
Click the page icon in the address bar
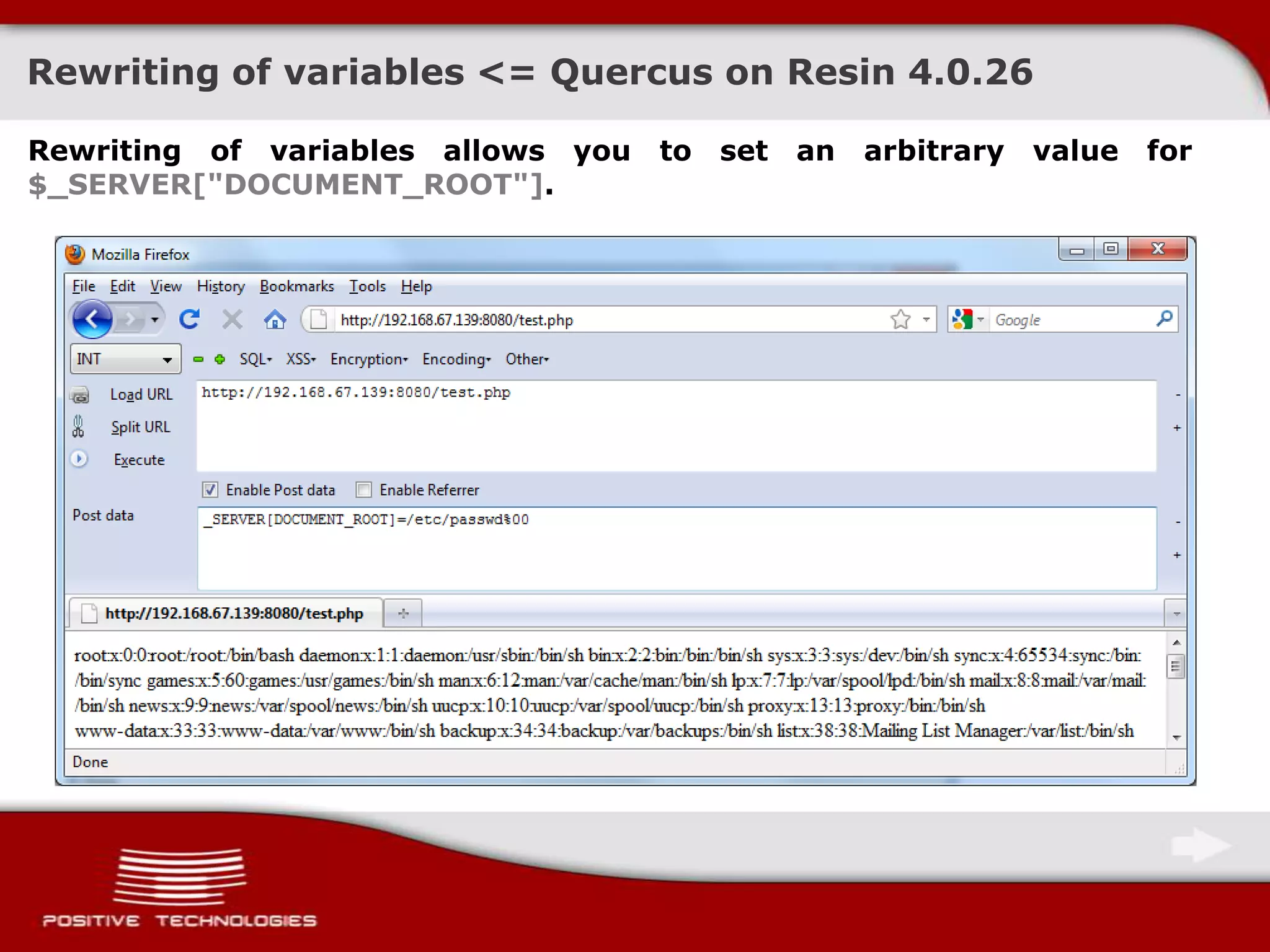[318, 320]
